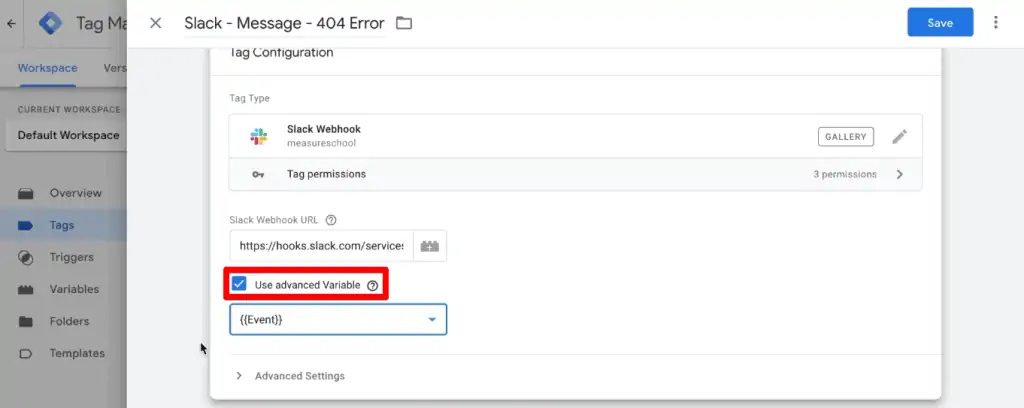
Task: Select the Default Workspace selector
Action: coord(65,135)
